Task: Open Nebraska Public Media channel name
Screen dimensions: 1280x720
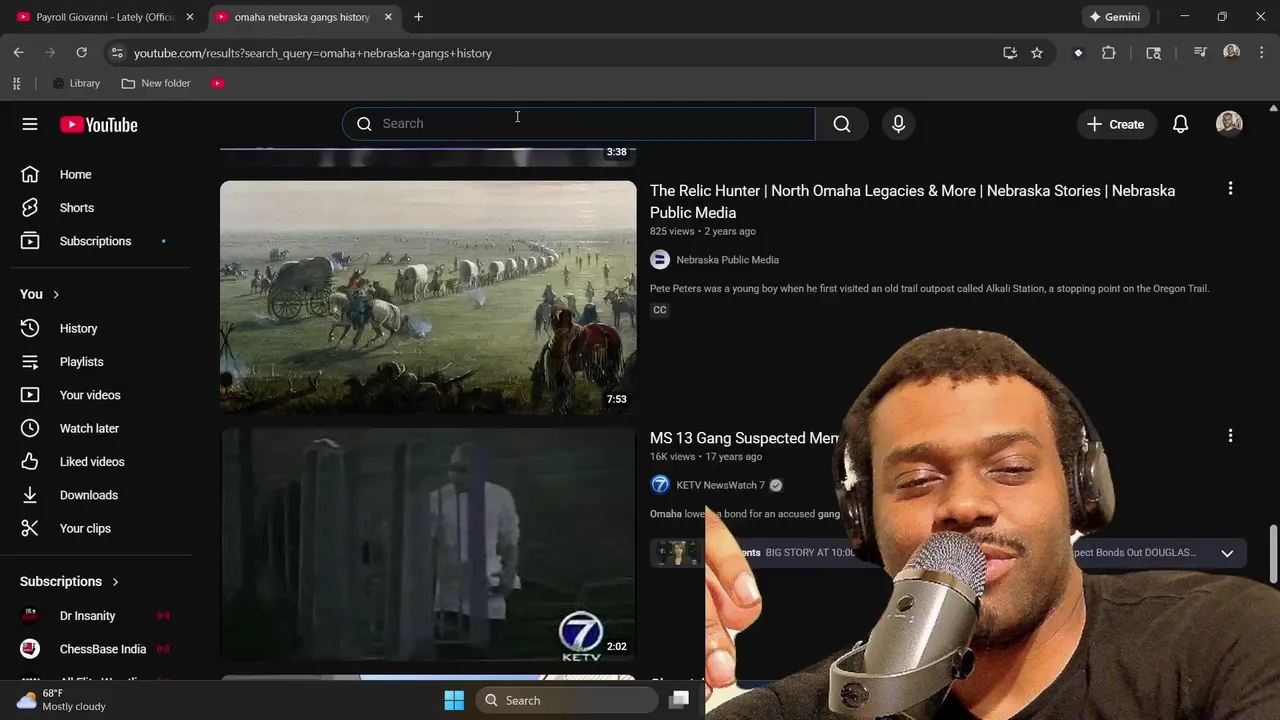Action: click(x=727, y=260)
